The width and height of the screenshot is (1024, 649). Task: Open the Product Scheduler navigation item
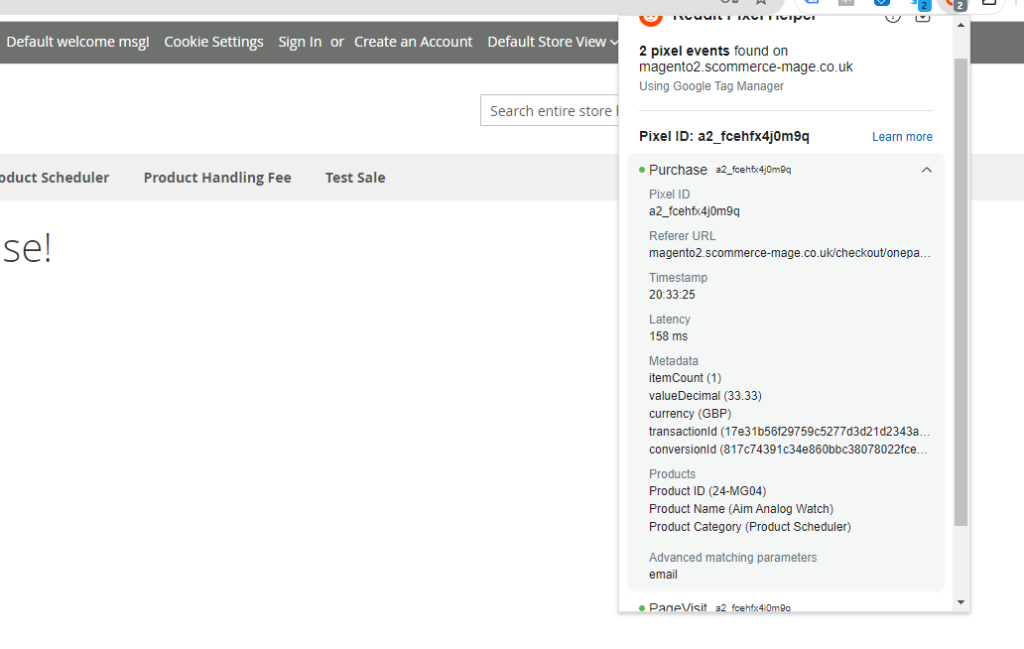54,177
